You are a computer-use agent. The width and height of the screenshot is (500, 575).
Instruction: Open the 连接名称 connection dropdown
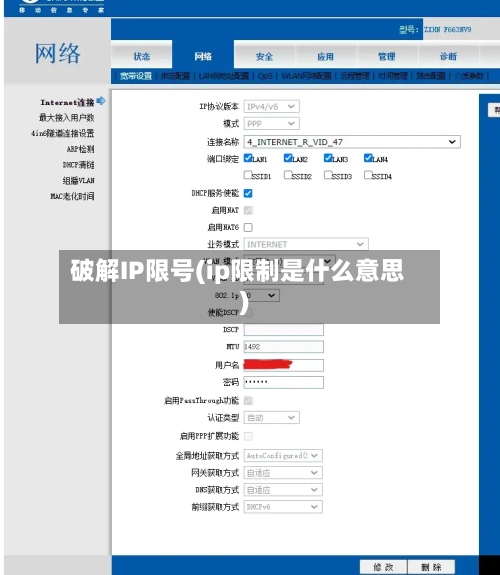pyautogui.click(x=352, y=142)
